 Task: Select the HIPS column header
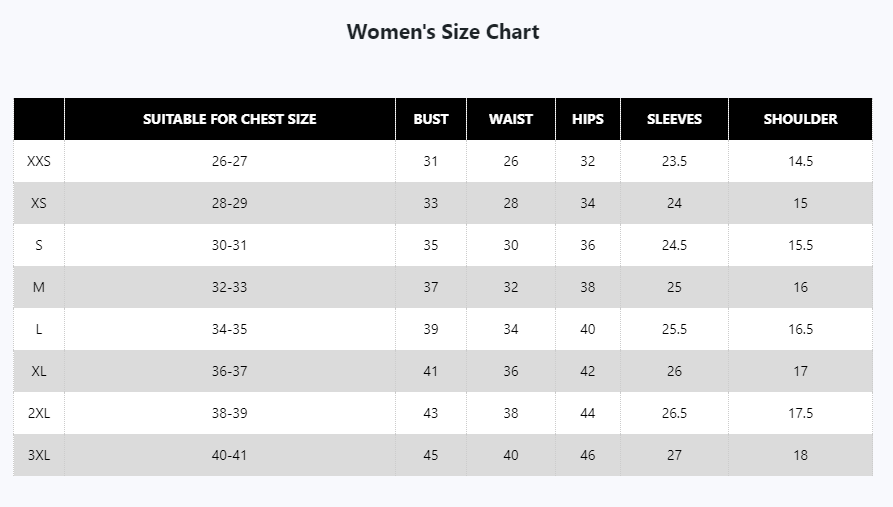[588, 119]
